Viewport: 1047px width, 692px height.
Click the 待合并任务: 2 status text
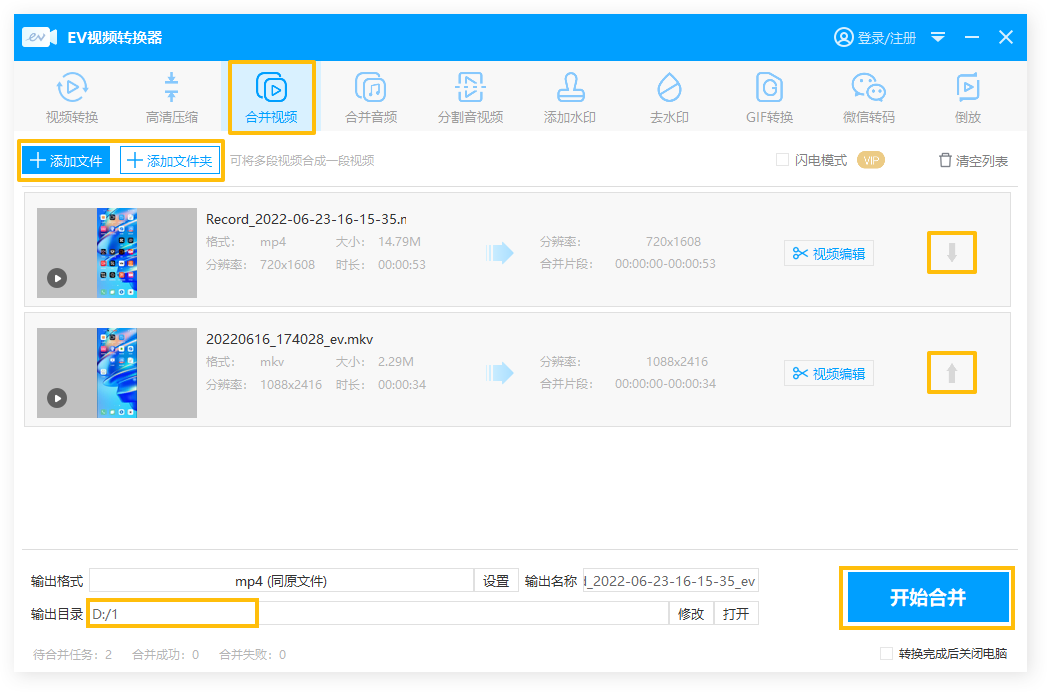pos(72,655)
